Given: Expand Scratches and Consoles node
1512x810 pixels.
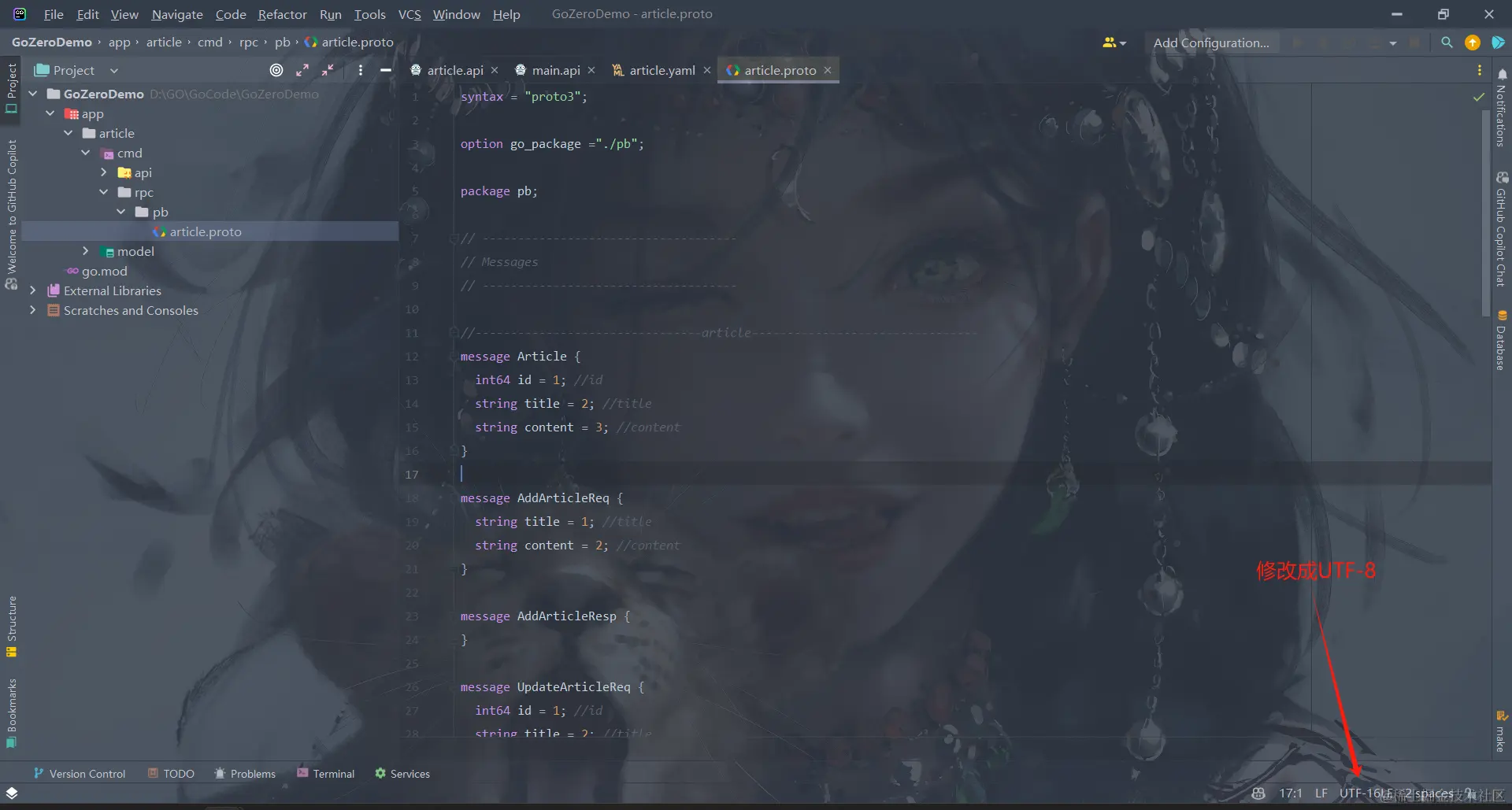Looking at the screenshot, I should [x=33, y=310].
